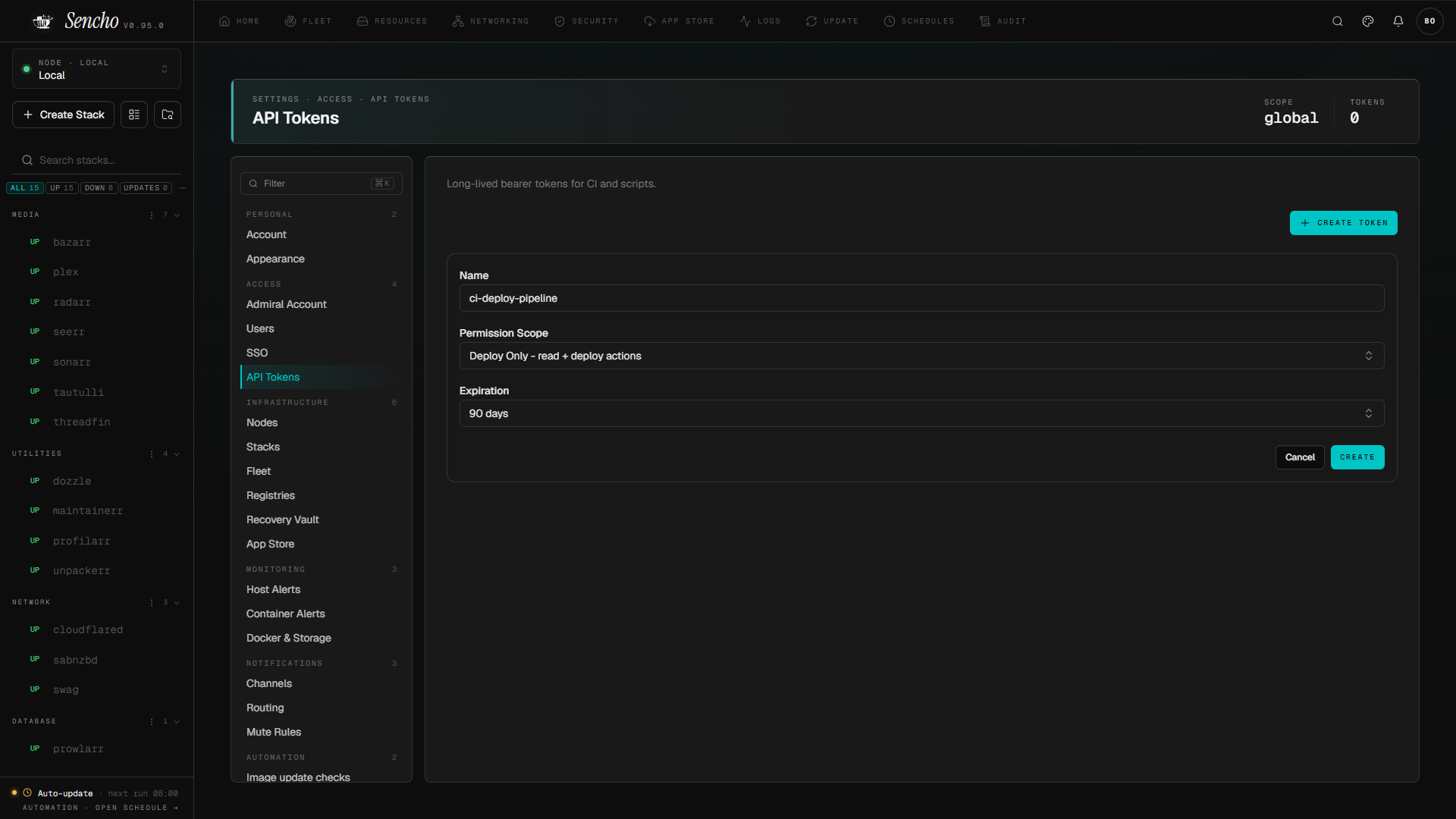Click the Create Stack button
This screenshot has width=1456, height=819.
click(x=64, y=115)
